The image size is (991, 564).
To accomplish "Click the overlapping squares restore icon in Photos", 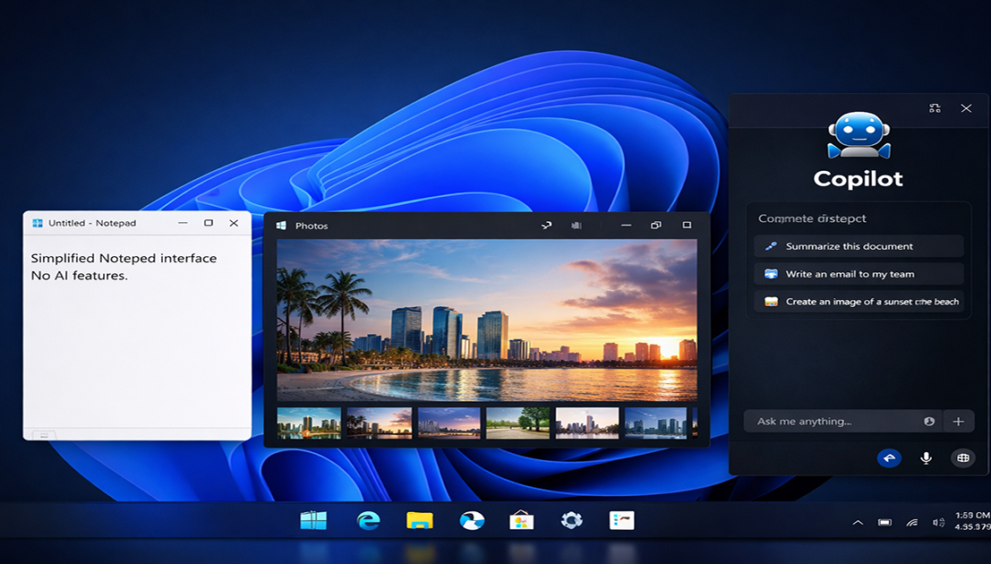I will coord(656,225).
